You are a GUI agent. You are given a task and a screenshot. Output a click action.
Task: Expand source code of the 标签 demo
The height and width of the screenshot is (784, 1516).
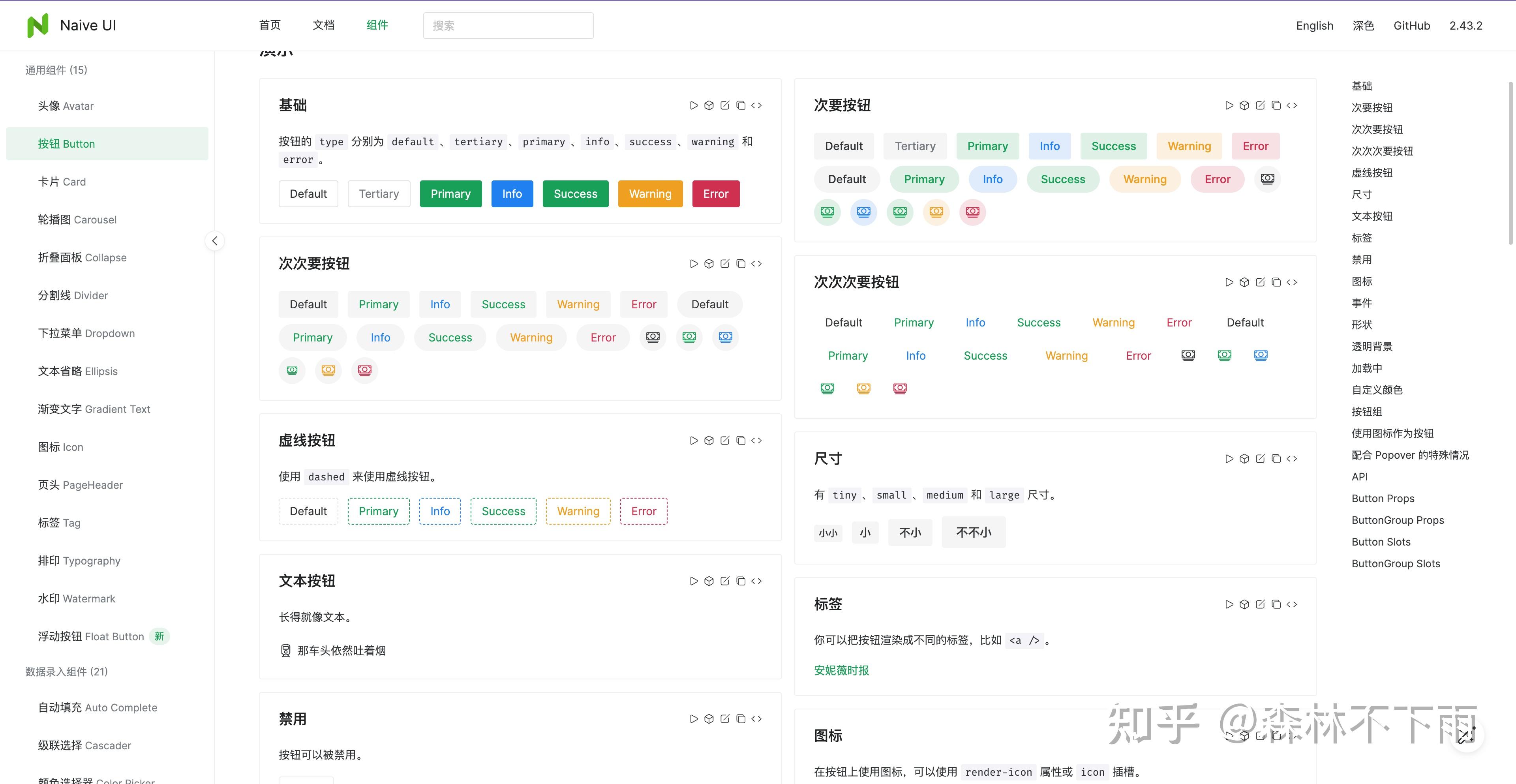click(x=1292, y=604)
